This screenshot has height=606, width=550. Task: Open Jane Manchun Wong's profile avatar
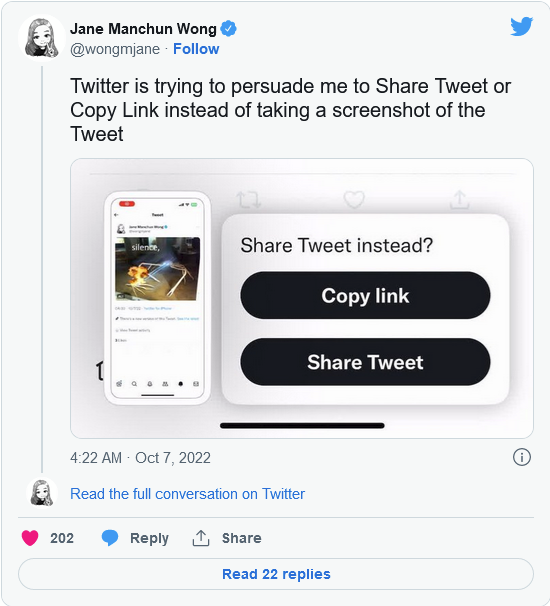coord(42,38)
